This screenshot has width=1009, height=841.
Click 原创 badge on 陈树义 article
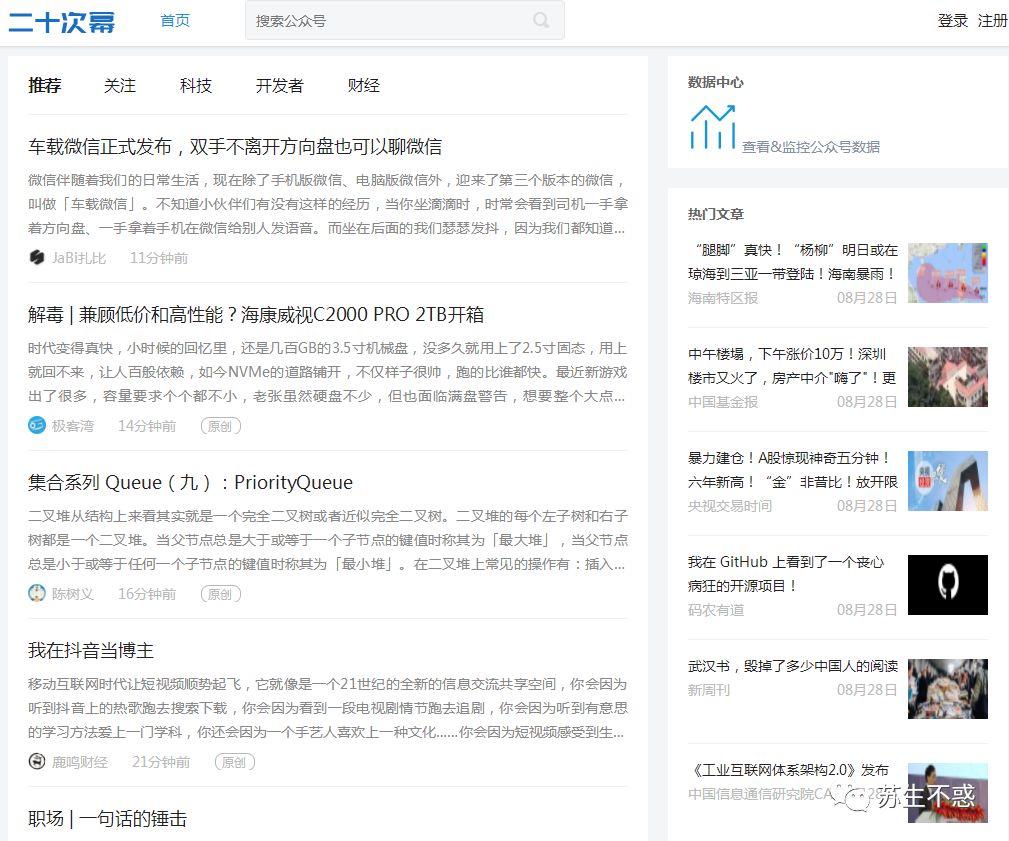221,594
